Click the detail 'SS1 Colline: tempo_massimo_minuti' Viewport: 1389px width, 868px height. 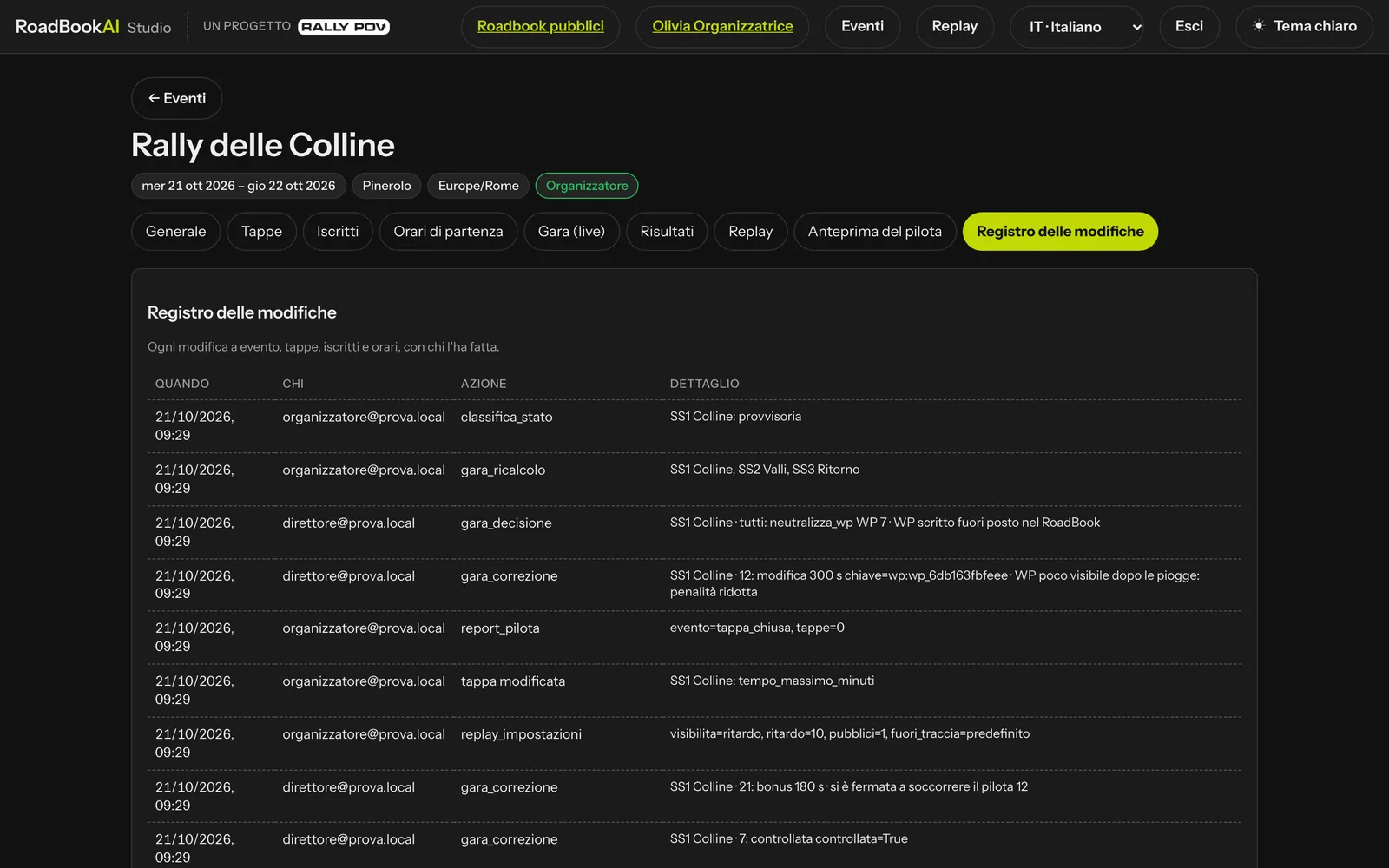click(x=773, y=681)
